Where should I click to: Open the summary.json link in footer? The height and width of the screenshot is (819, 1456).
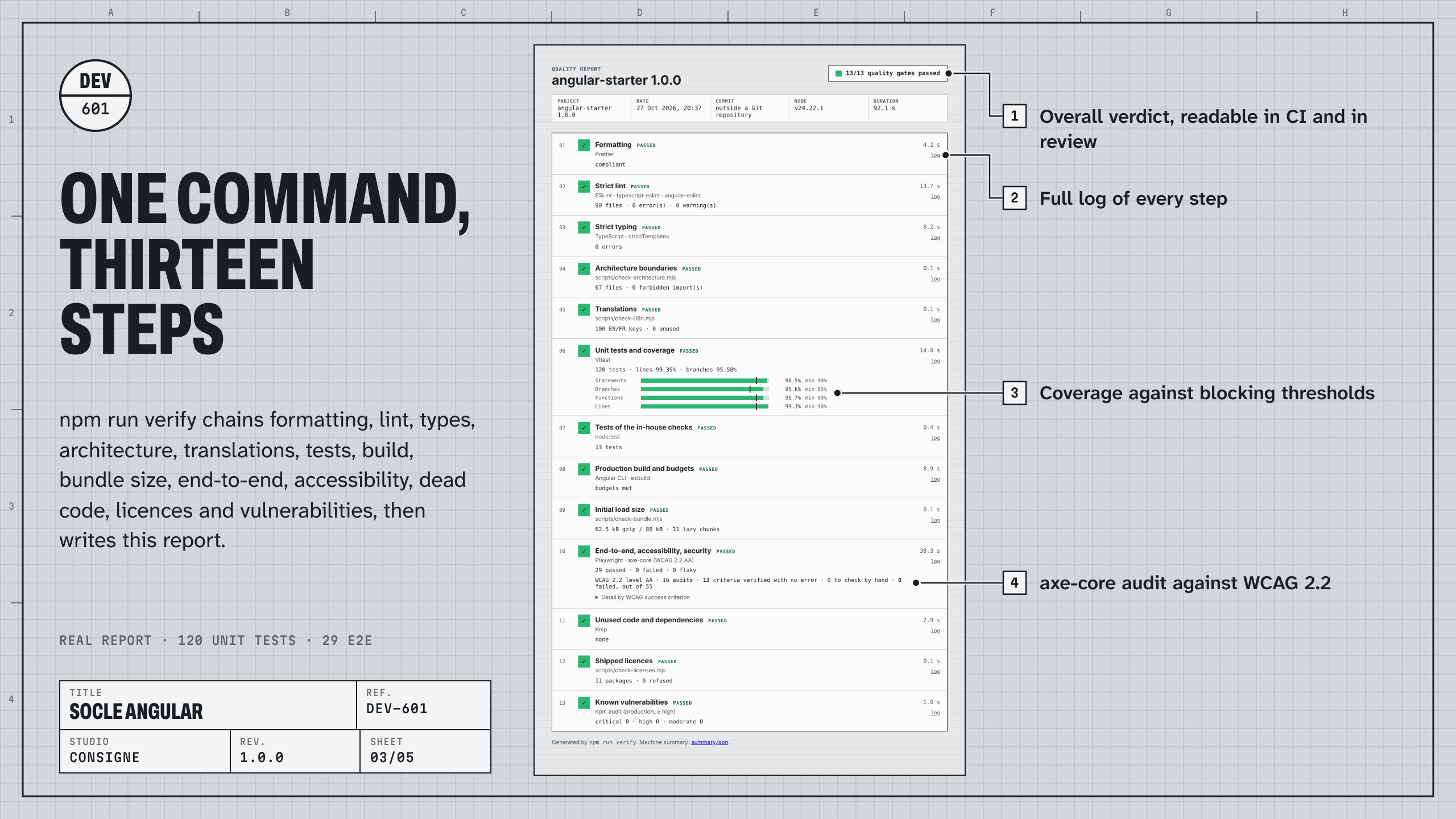pos(709,742)
